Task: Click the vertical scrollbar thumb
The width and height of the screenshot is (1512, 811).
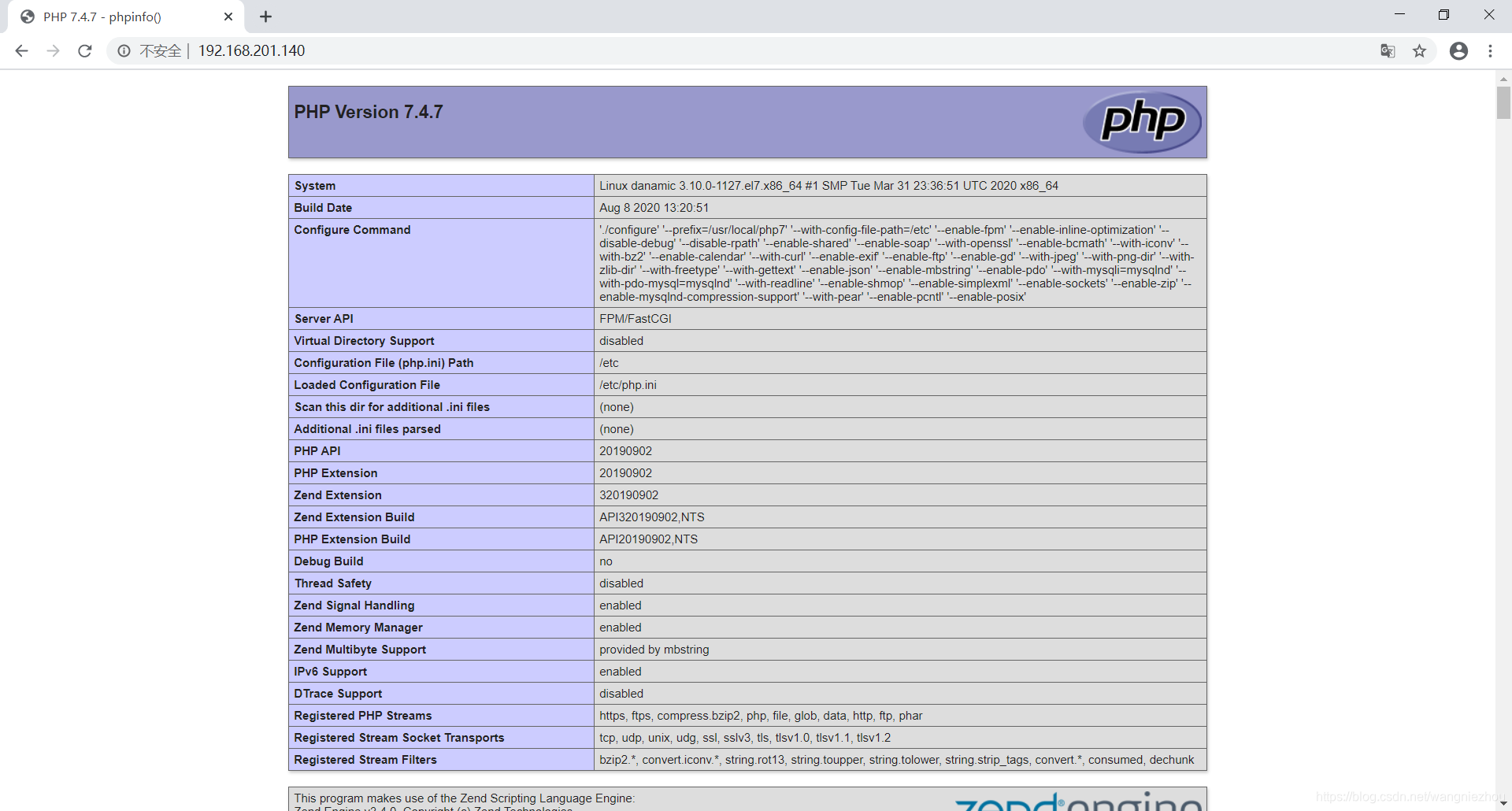Action: (x=1503, y=102)
